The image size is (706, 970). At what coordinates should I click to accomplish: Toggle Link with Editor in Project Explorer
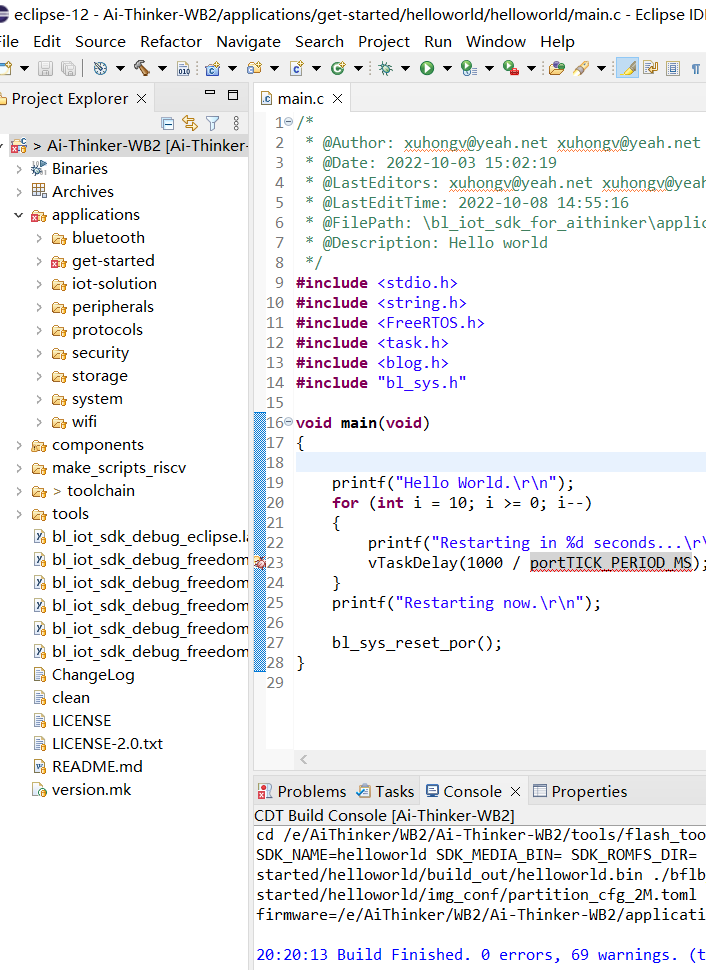click(190, 123)
